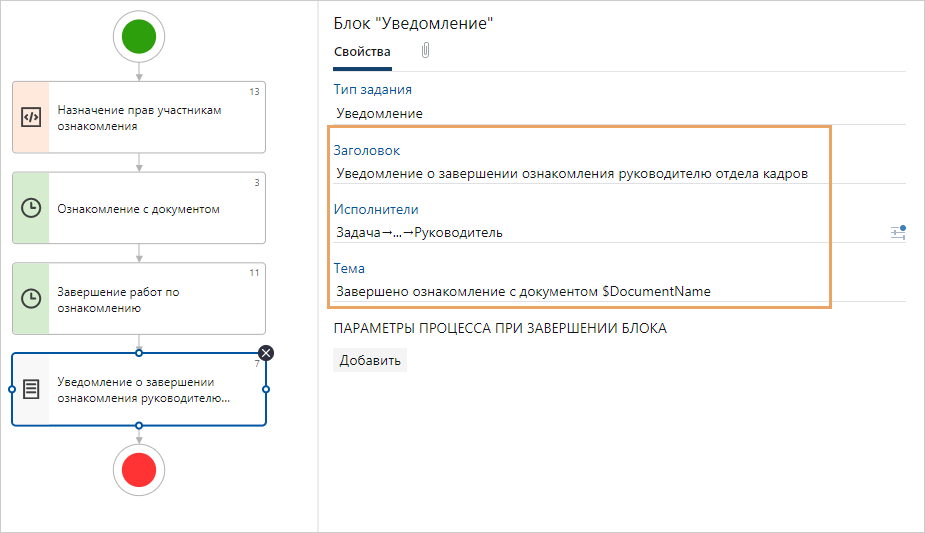Open the paperclip attachments tab

point(426,50)
